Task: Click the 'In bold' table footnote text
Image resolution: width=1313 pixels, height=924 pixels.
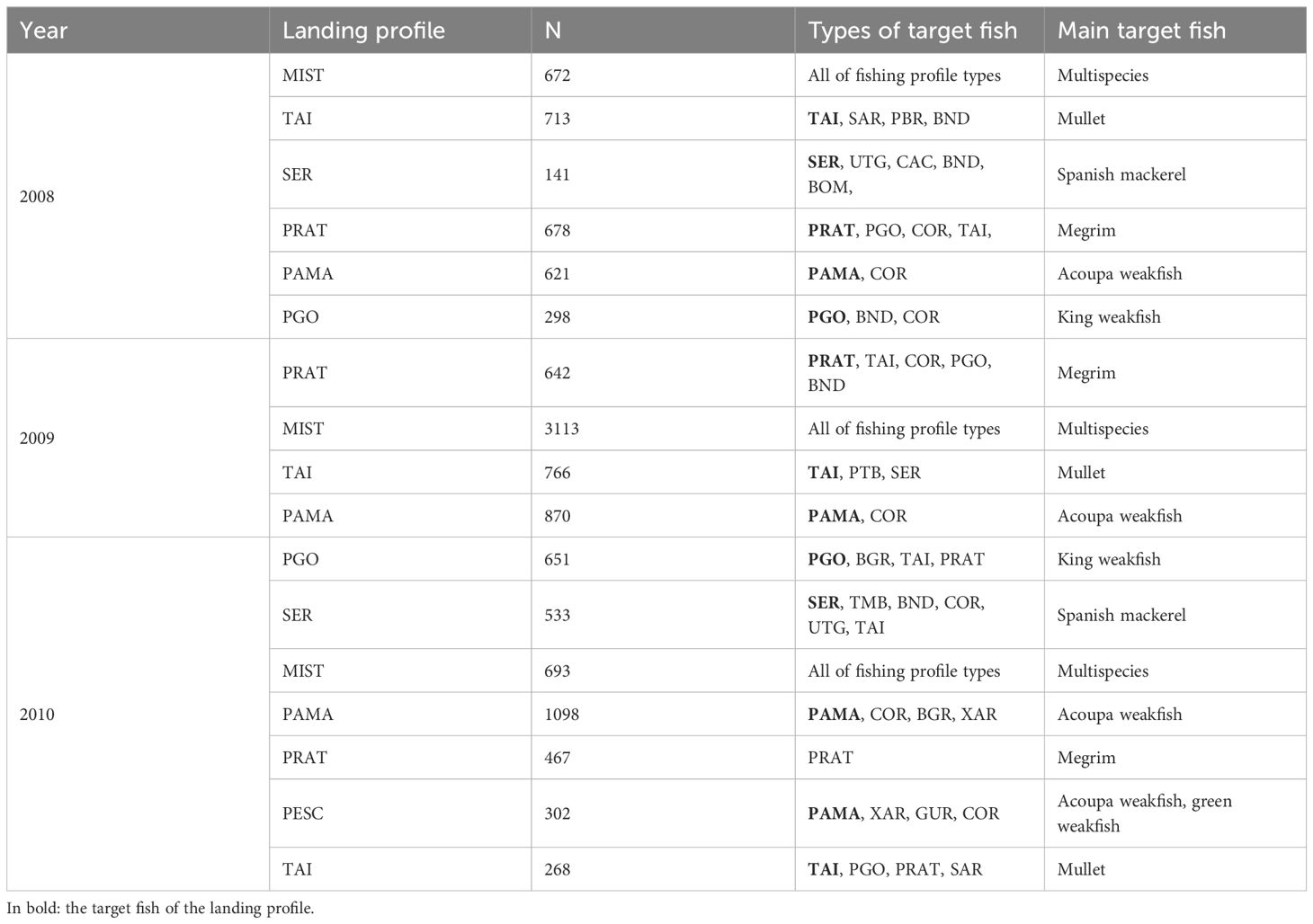Action: coord(160,908)
